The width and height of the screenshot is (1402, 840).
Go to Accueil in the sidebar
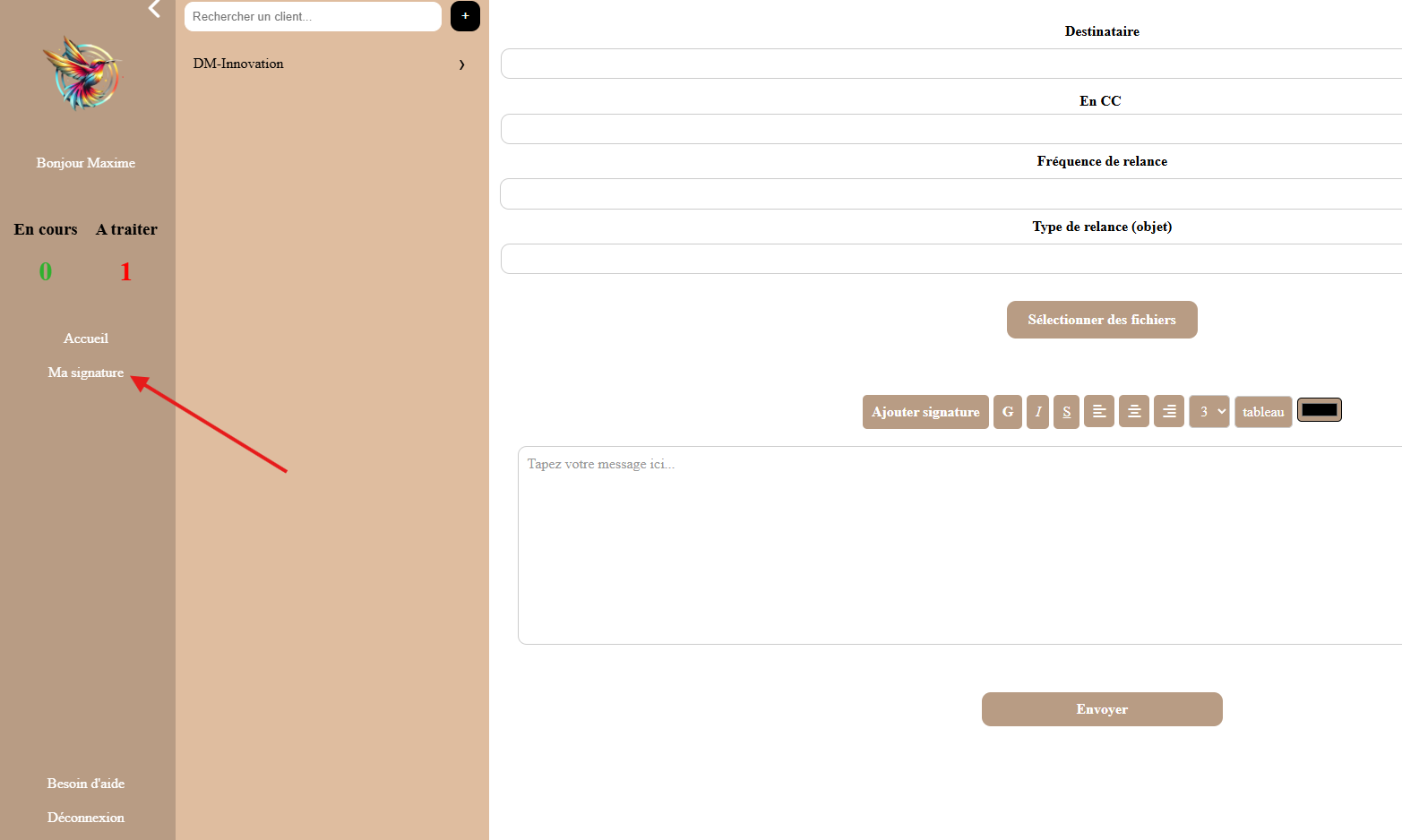(x=86, y=339)
